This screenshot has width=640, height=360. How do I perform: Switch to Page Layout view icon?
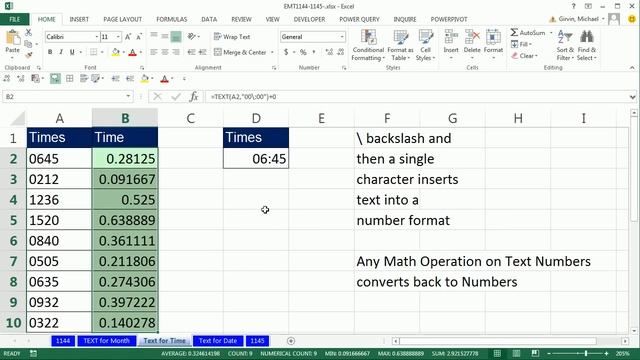pyautogui.click(x=516, y=353)
